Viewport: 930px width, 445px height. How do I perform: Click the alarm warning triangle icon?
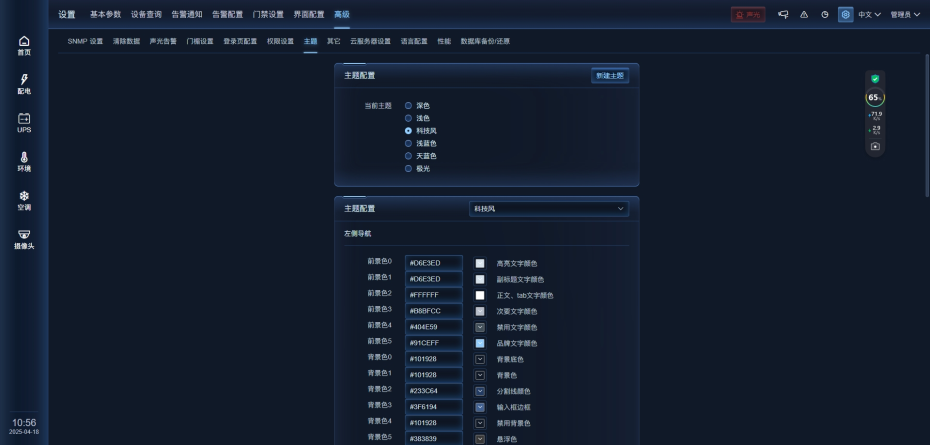[x=804, y=14]
